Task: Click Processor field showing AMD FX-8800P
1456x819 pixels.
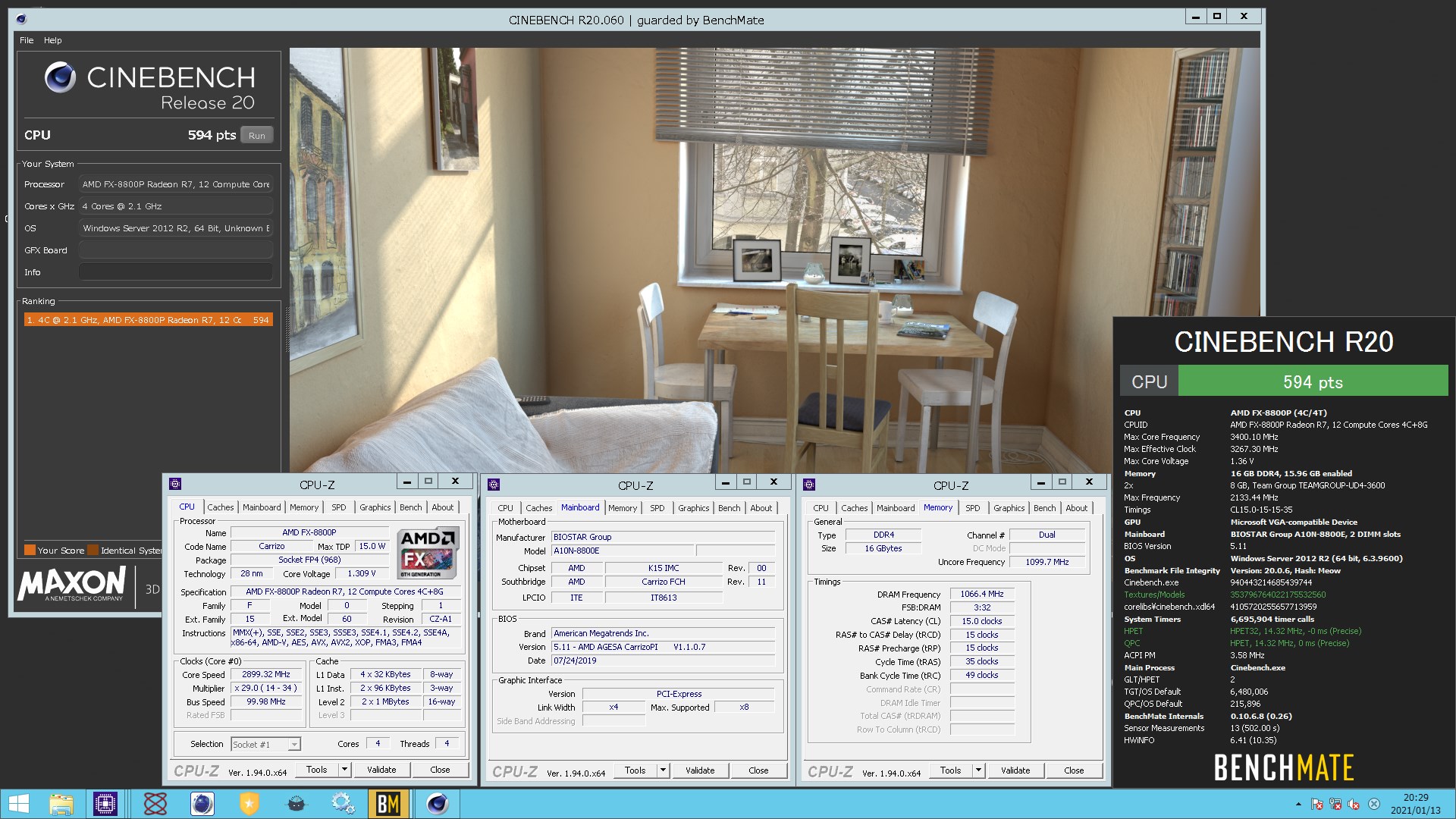Action: (x=176, y=184)
